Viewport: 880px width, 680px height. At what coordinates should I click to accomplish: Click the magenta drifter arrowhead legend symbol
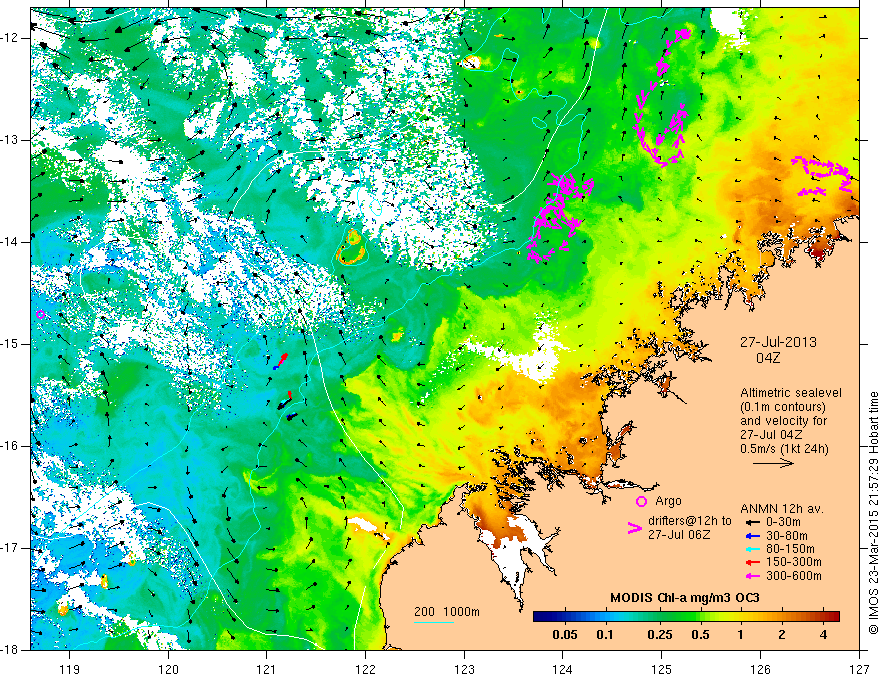(x=634, y=528)
